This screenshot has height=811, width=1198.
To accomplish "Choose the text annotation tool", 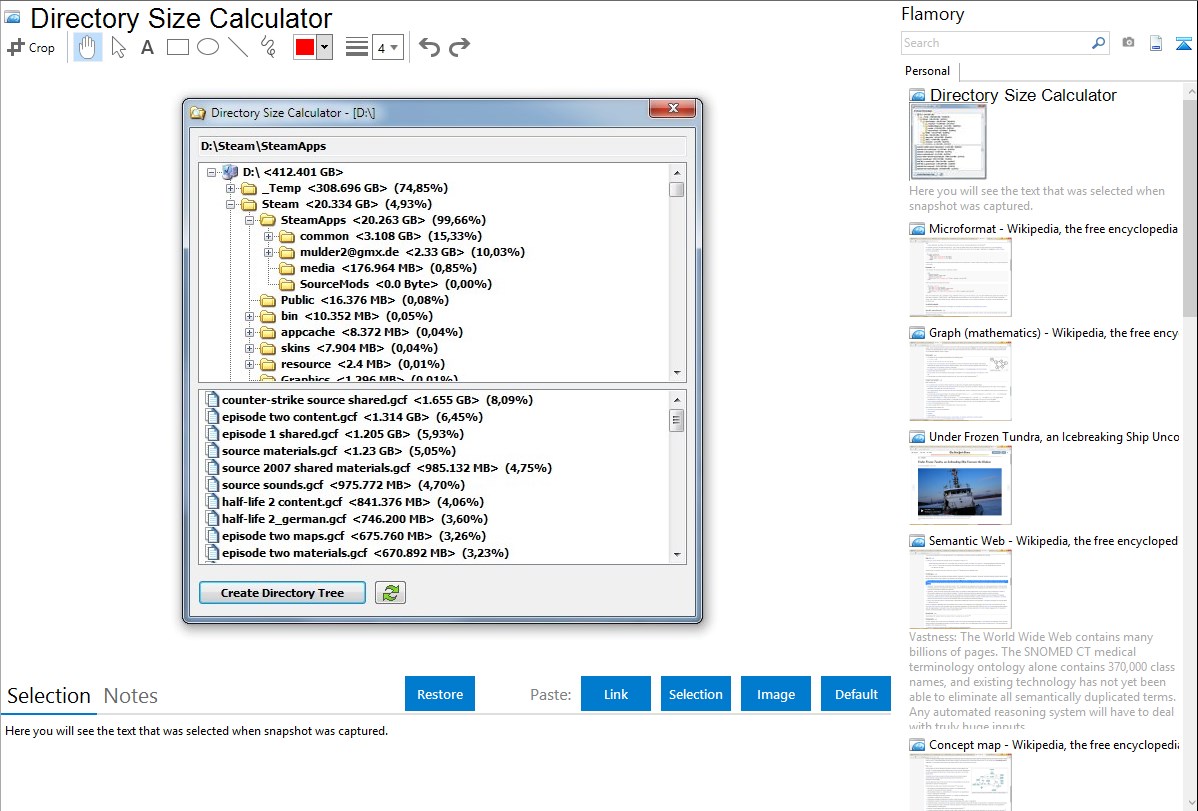I will (147, 47).
